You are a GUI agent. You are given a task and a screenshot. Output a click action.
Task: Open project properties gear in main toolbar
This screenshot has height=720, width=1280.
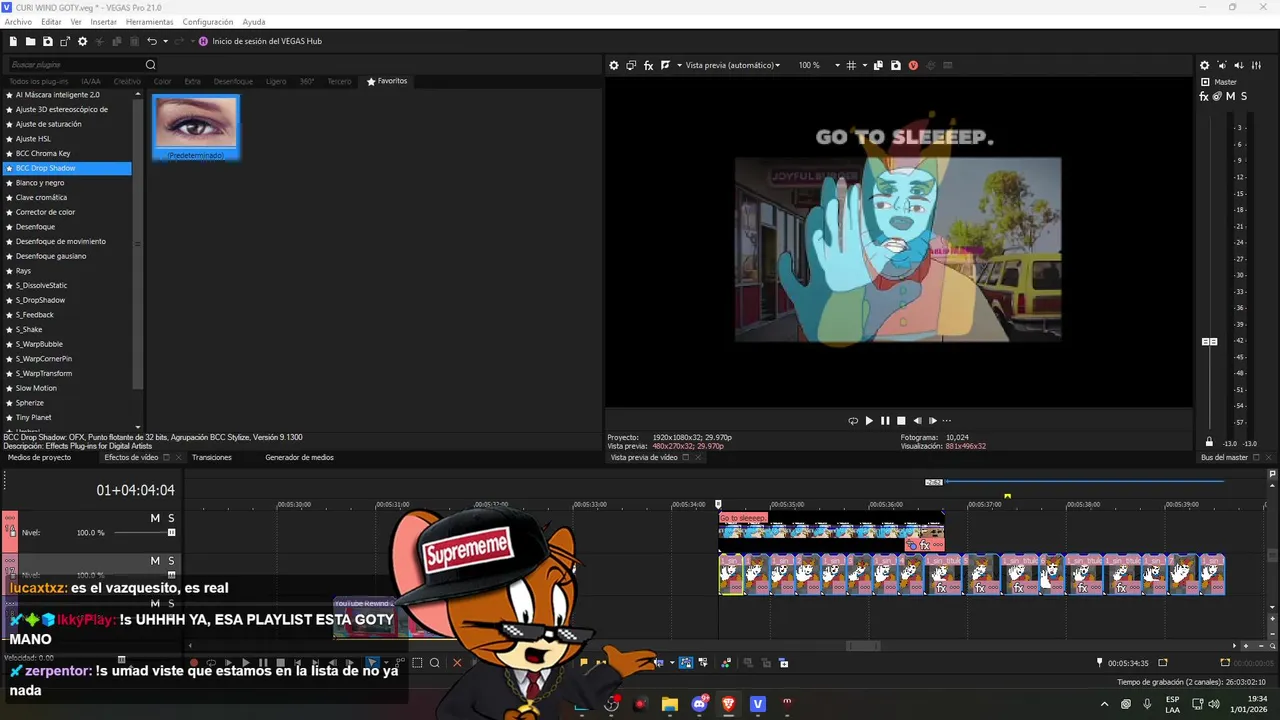tap(83, 41)
